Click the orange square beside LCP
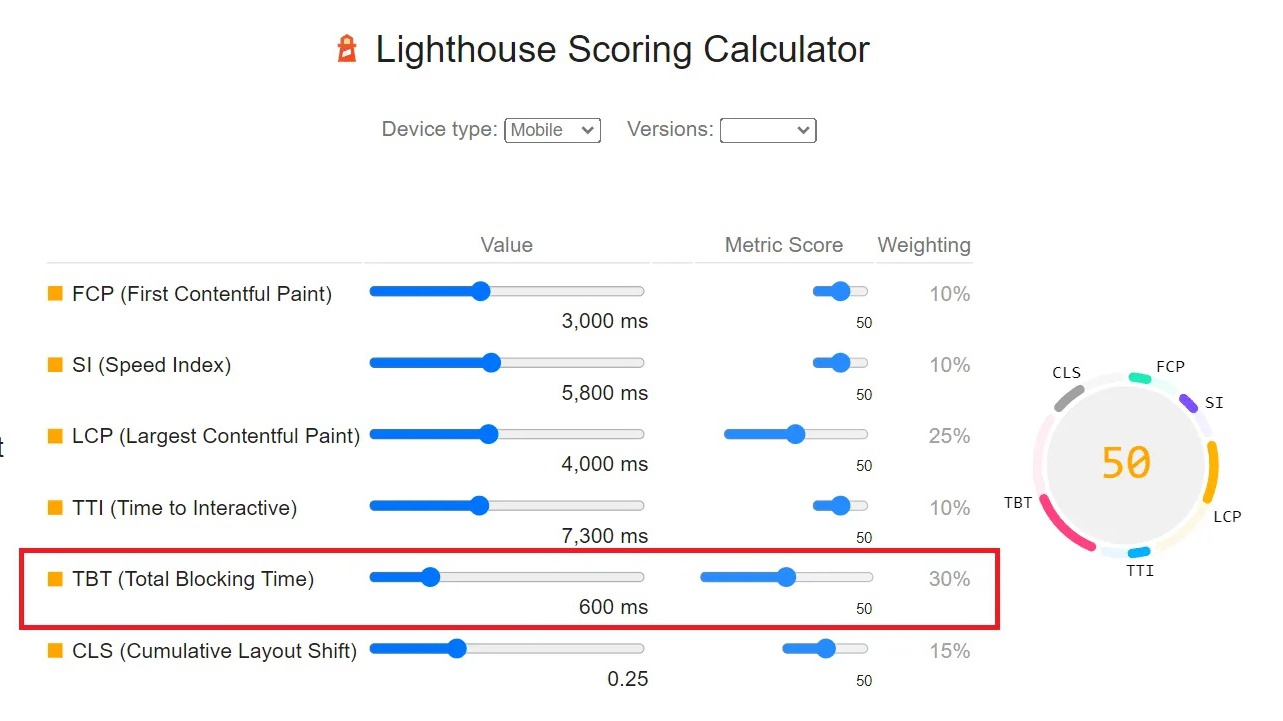1283x721 pixels. pos(55,436)
